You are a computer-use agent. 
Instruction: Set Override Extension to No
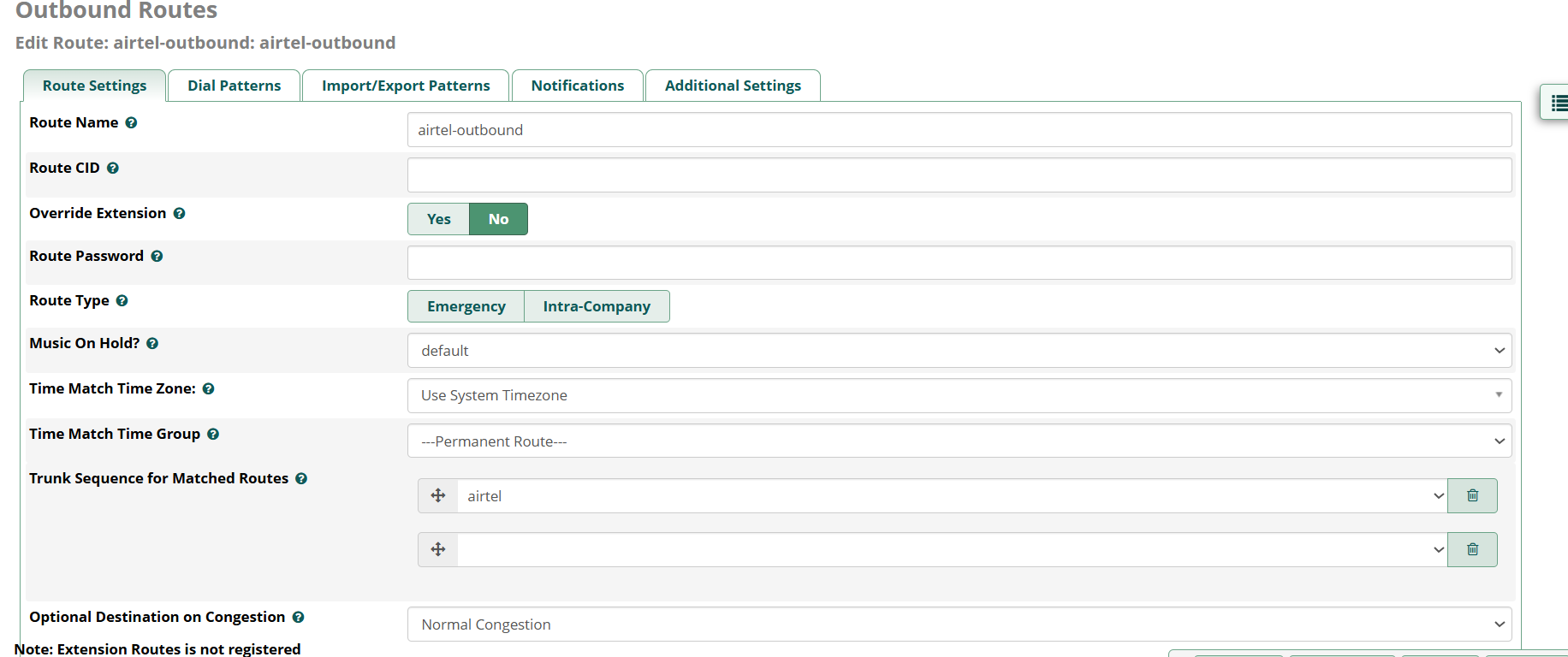pos(499,219)
